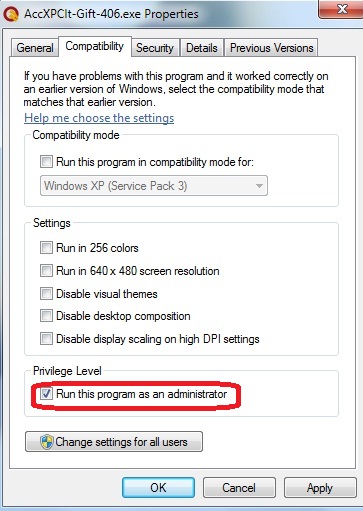363x511 pixels.
Task: Check Disable desktop composition
Action: coord(46,316)
